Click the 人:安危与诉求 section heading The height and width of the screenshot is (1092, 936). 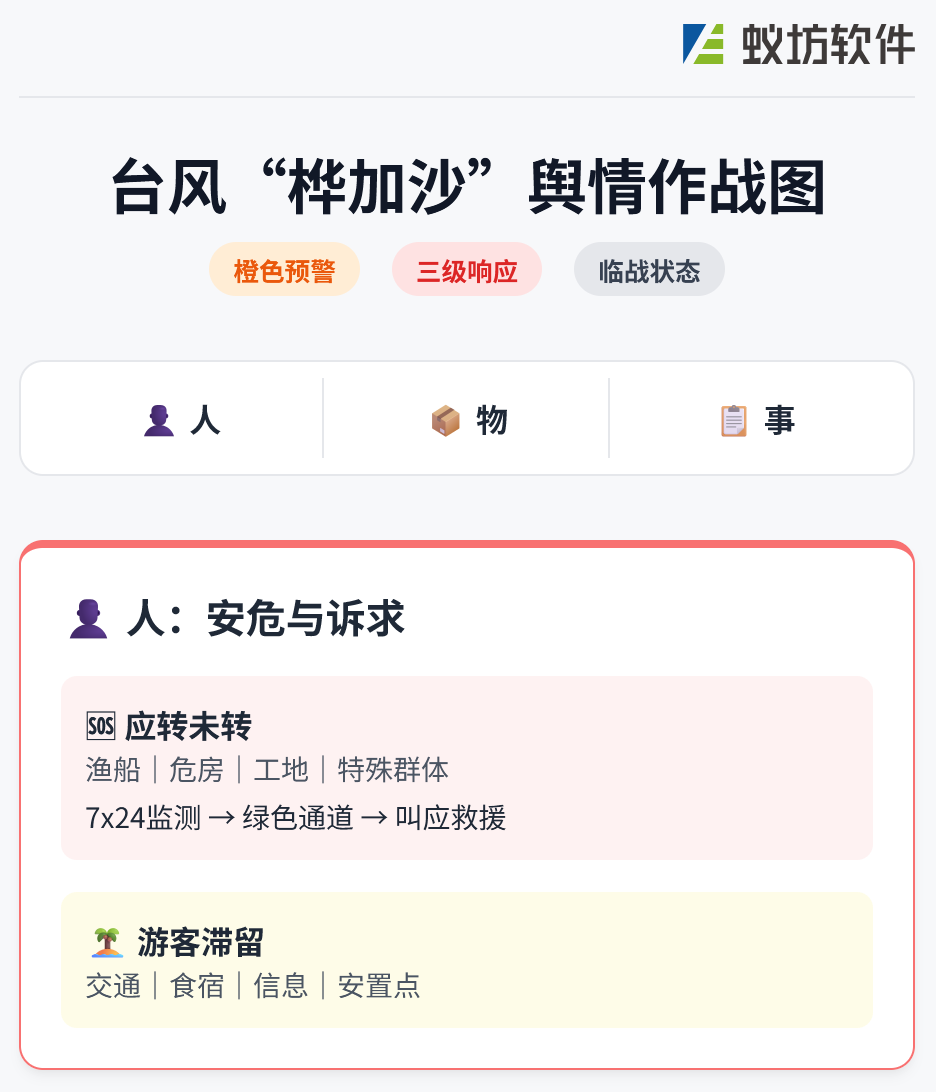point(266,619)
